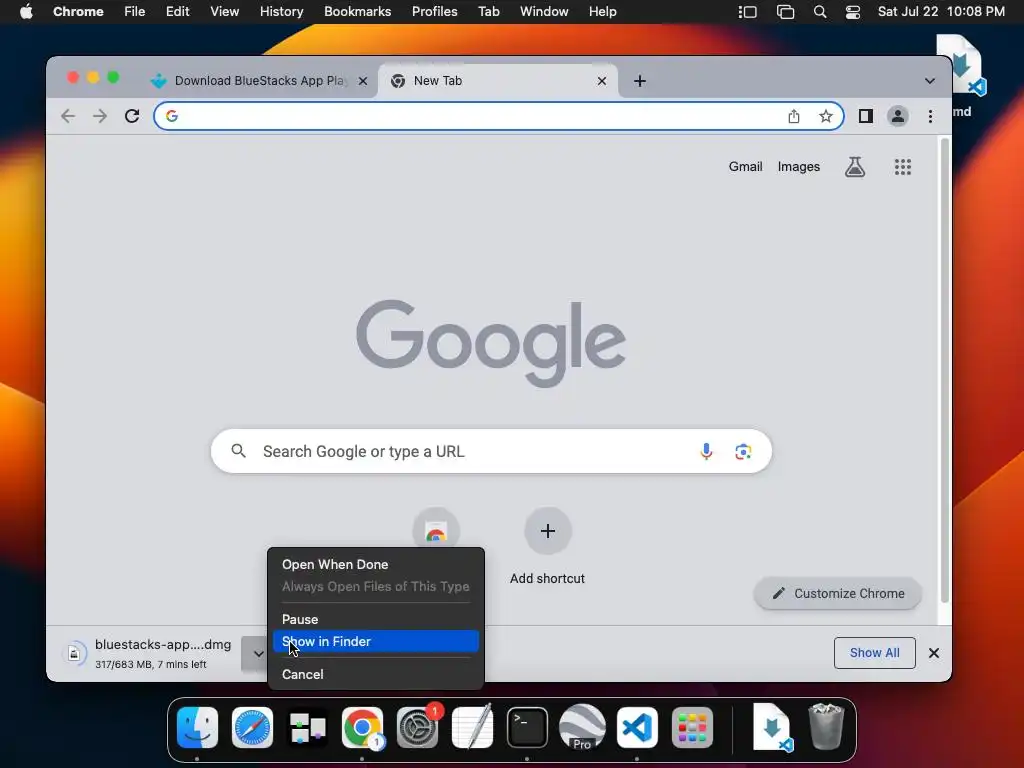Open Finder from the Dock

197,727
